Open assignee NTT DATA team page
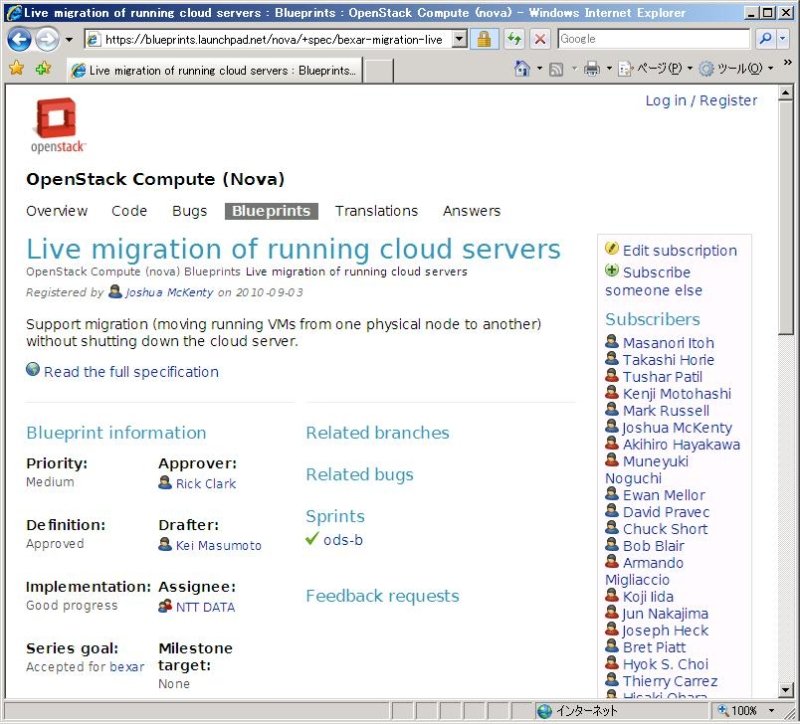Viewport: 800px width, 724px height. [205, 607]
